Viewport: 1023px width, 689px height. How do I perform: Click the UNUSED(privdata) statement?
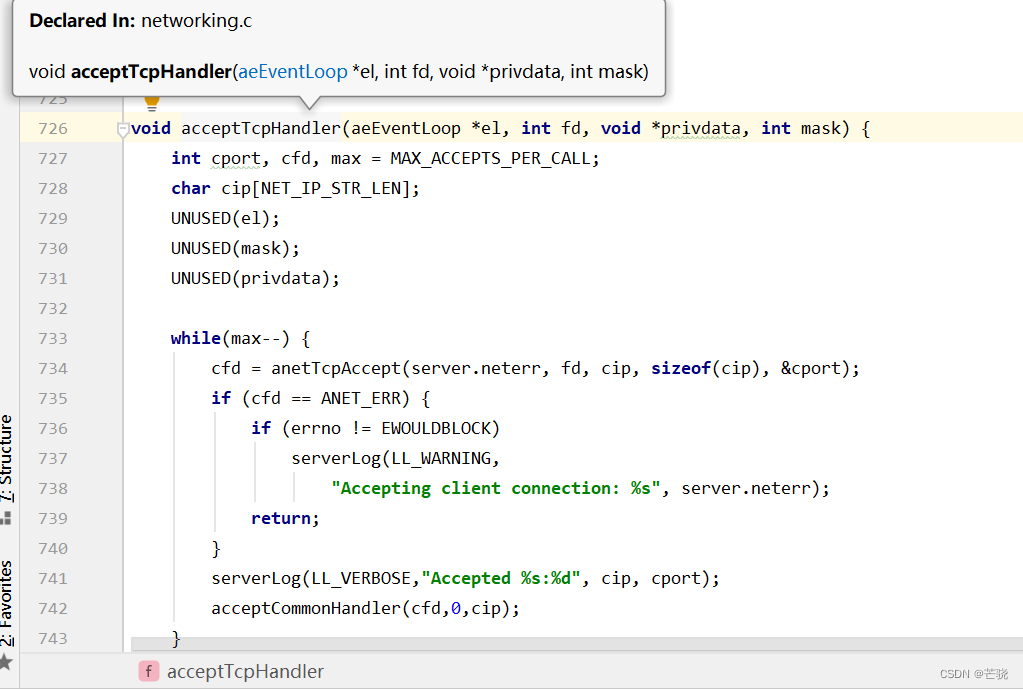pos(255,279)
